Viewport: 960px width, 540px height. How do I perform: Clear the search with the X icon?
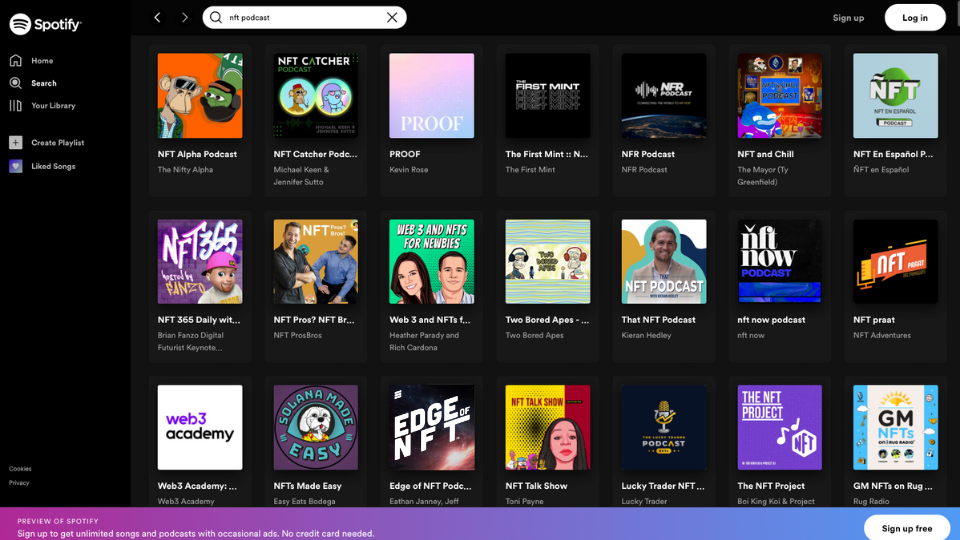click(x=392, y=17)
